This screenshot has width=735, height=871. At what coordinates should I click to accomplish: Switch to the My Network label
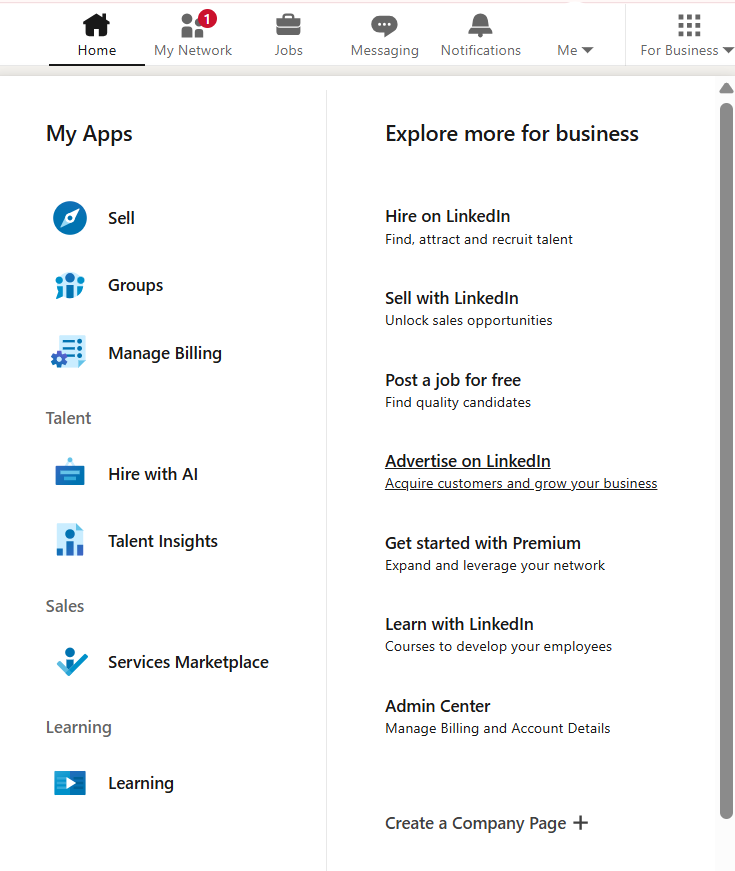pos(193,51)
